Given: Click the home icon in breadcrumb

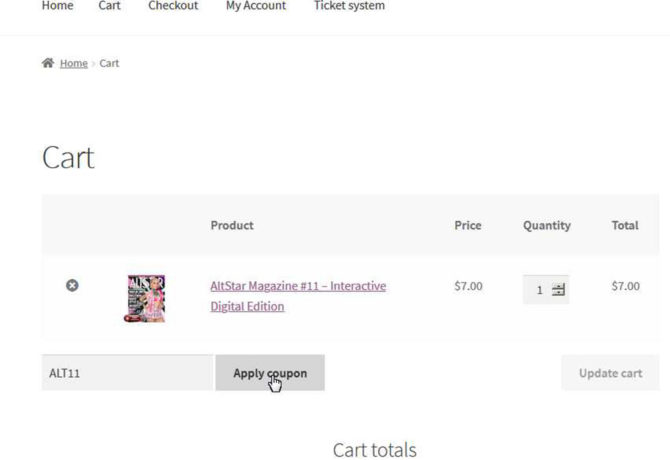Looking at the screenshot, I should 47,63.
